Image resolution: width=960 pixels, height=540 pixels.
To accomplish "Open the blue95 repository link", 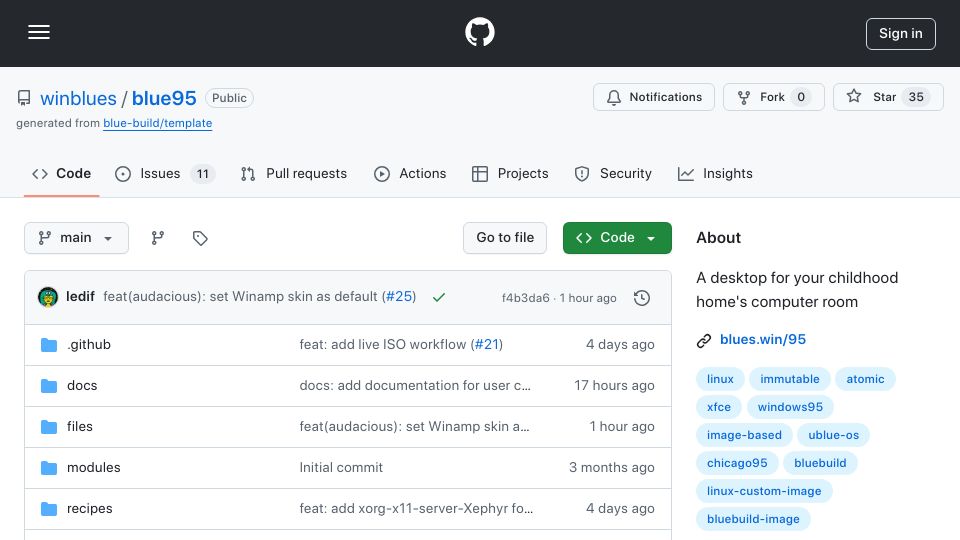I will click(x=164, y=98).
